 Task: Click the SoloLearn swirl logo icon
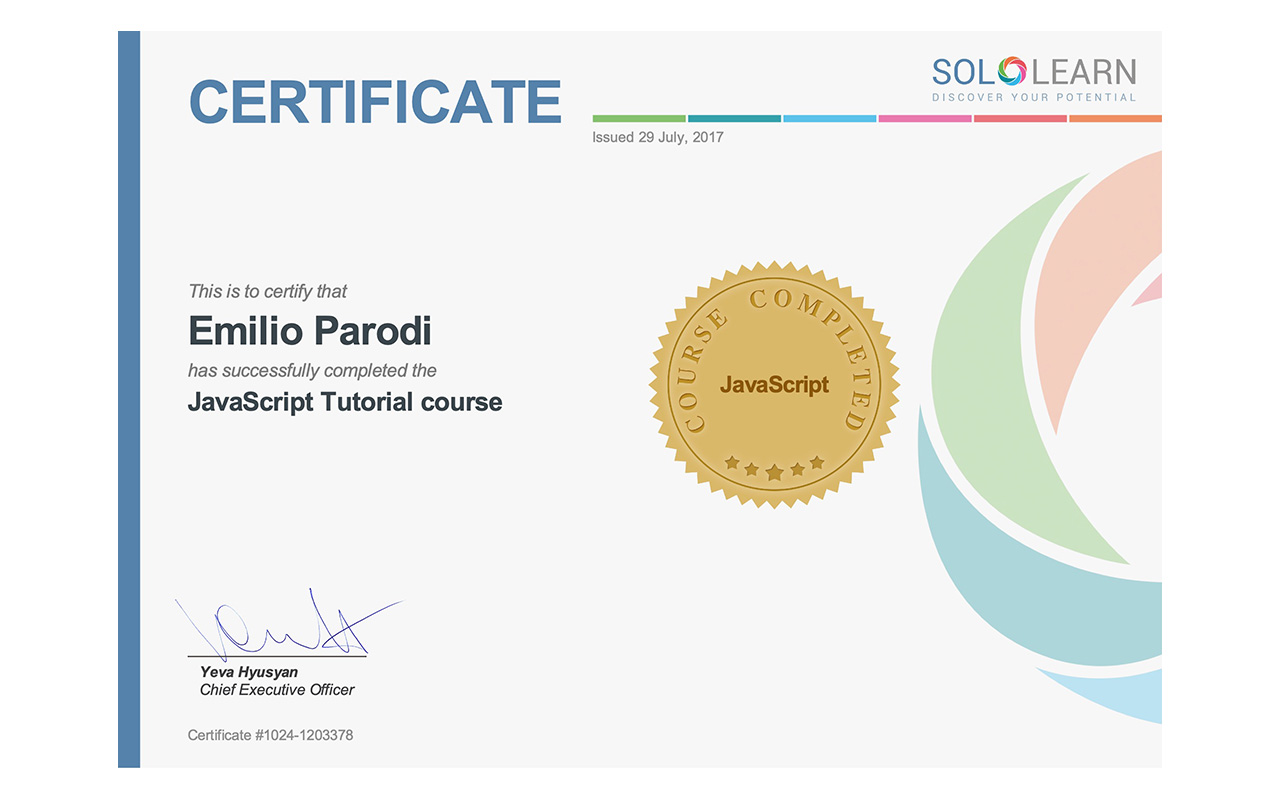tap(1012, 71)
